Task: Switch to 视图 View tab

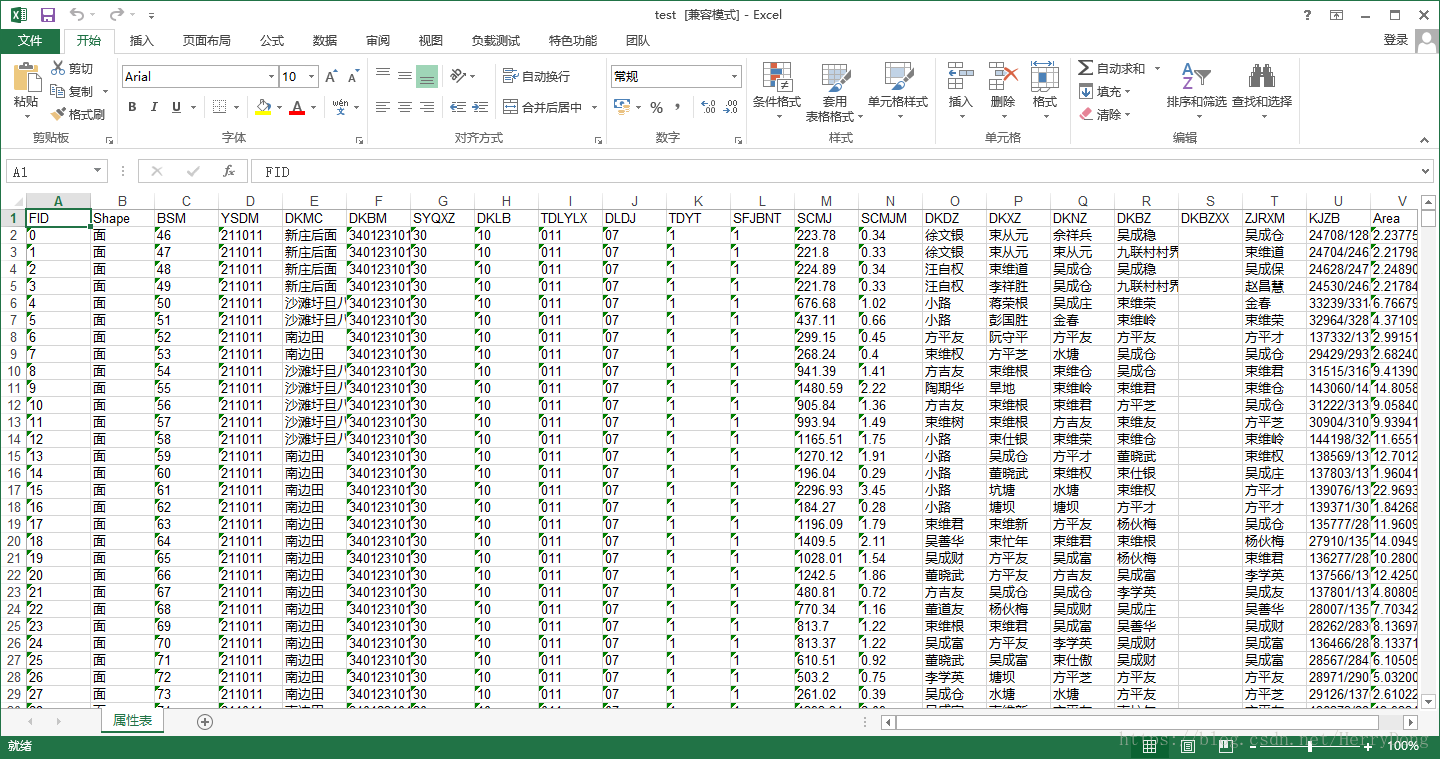Action: [x=431, y=41]
